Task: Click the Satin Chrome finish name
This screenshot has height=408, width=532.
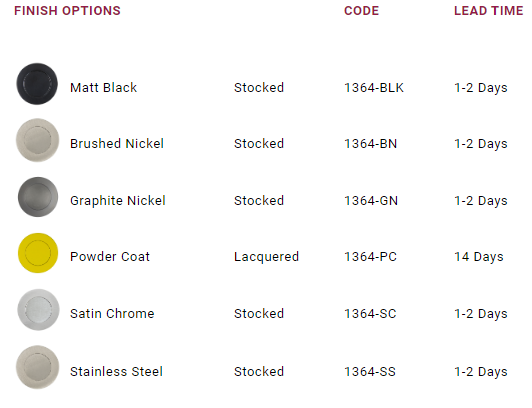Action: point(112,313)
